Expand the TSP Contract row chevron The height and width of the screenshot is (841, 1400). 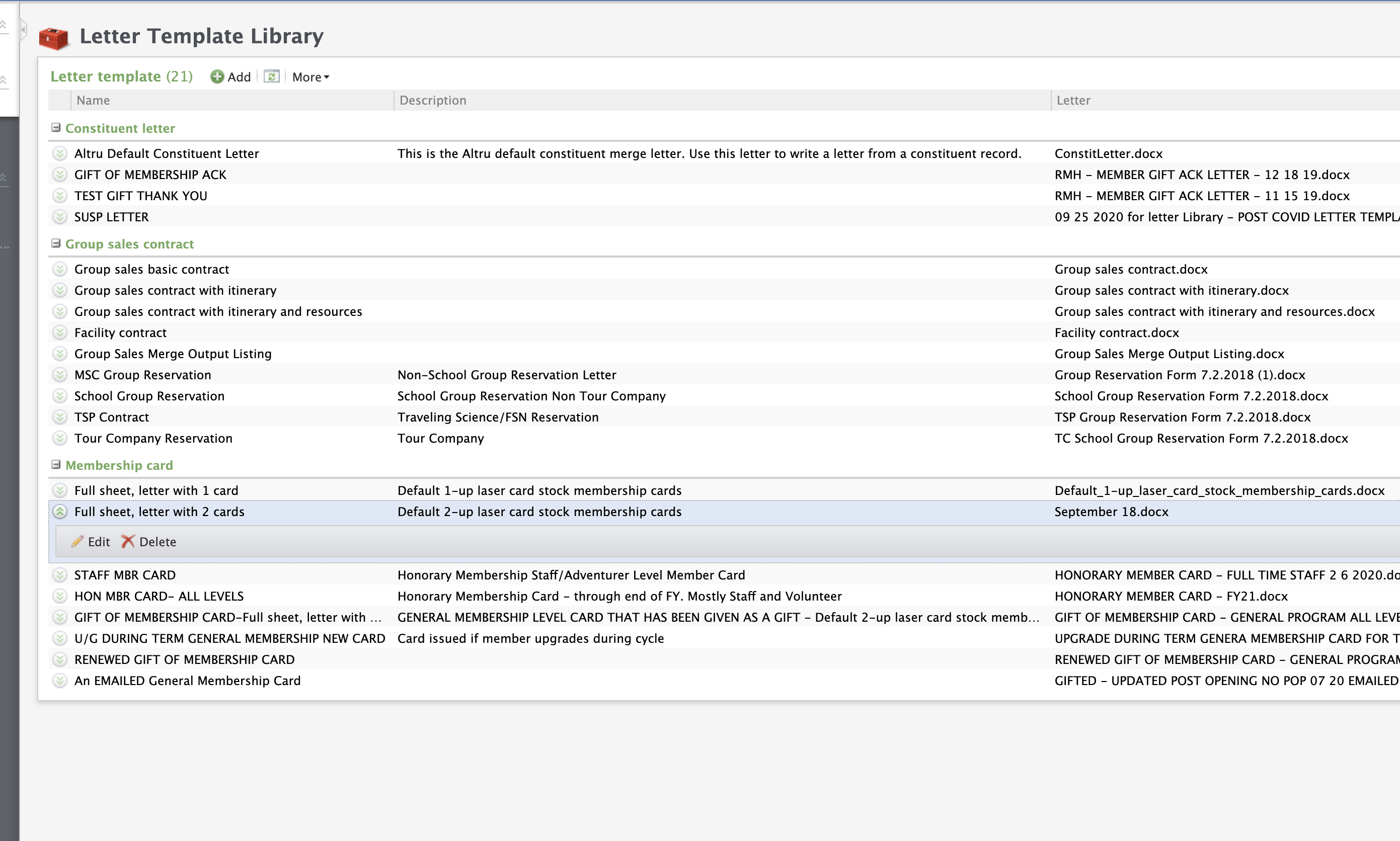pyautogui.click(x=59, y=417)
